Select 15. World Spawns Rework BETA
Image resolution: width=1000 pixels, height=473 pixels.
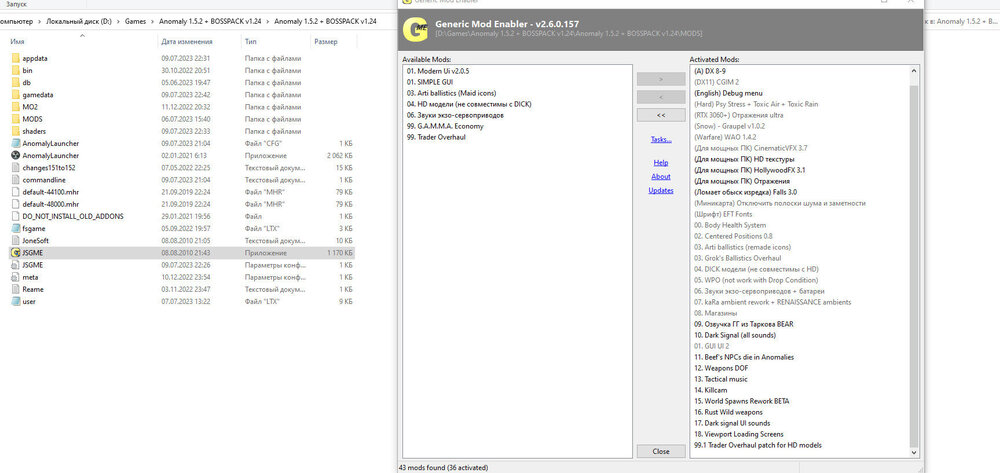[741, 401]
